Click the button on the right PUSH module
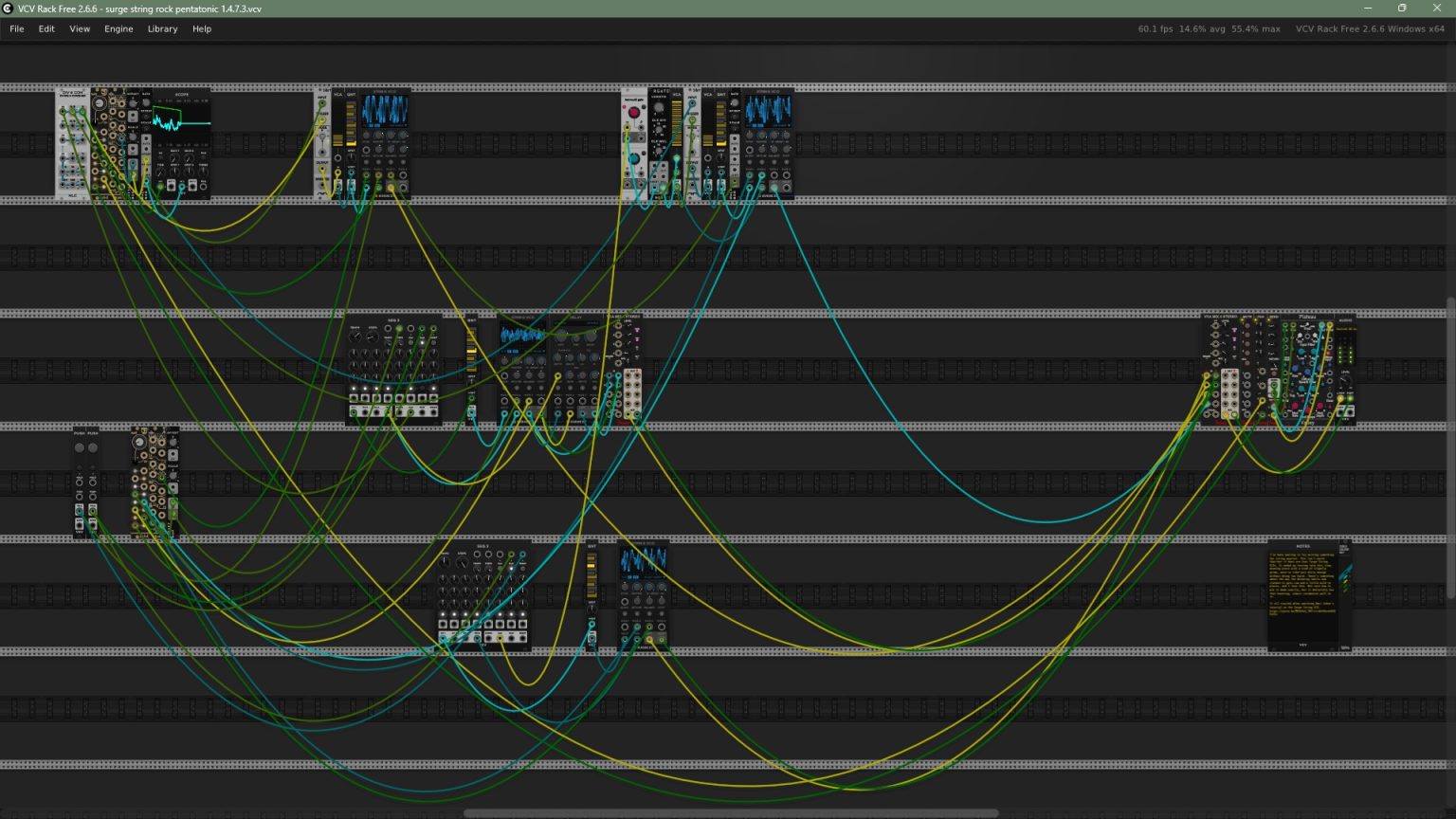The width and height of the screenshot is (1456, 819). (x=93, y=447)
